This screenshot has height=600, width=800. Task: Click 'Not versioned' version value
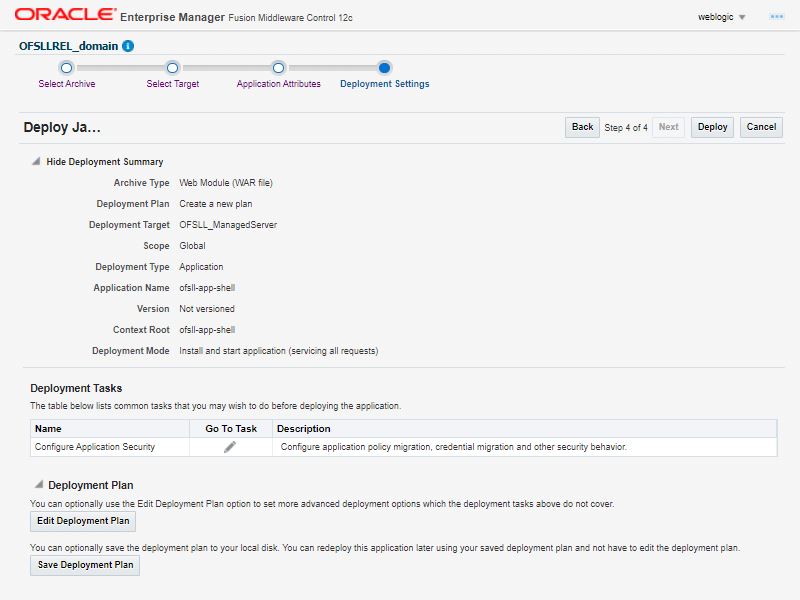point(207,309)
